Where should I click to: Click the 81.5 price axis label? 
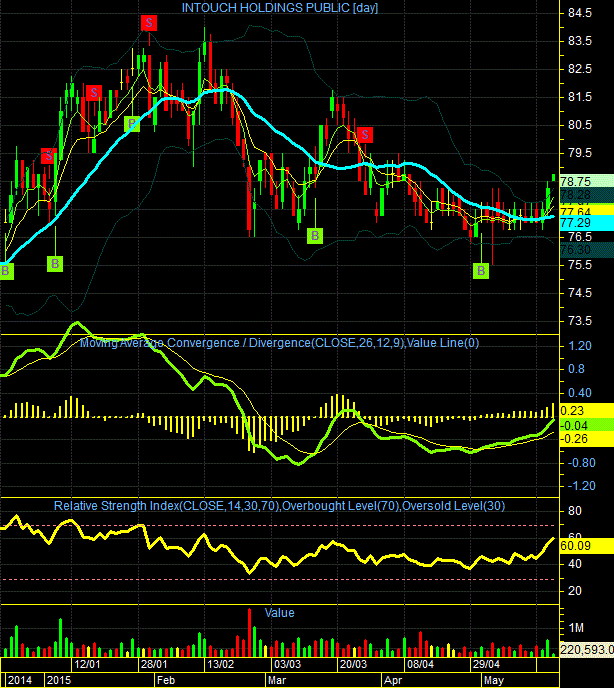(580, 97)
